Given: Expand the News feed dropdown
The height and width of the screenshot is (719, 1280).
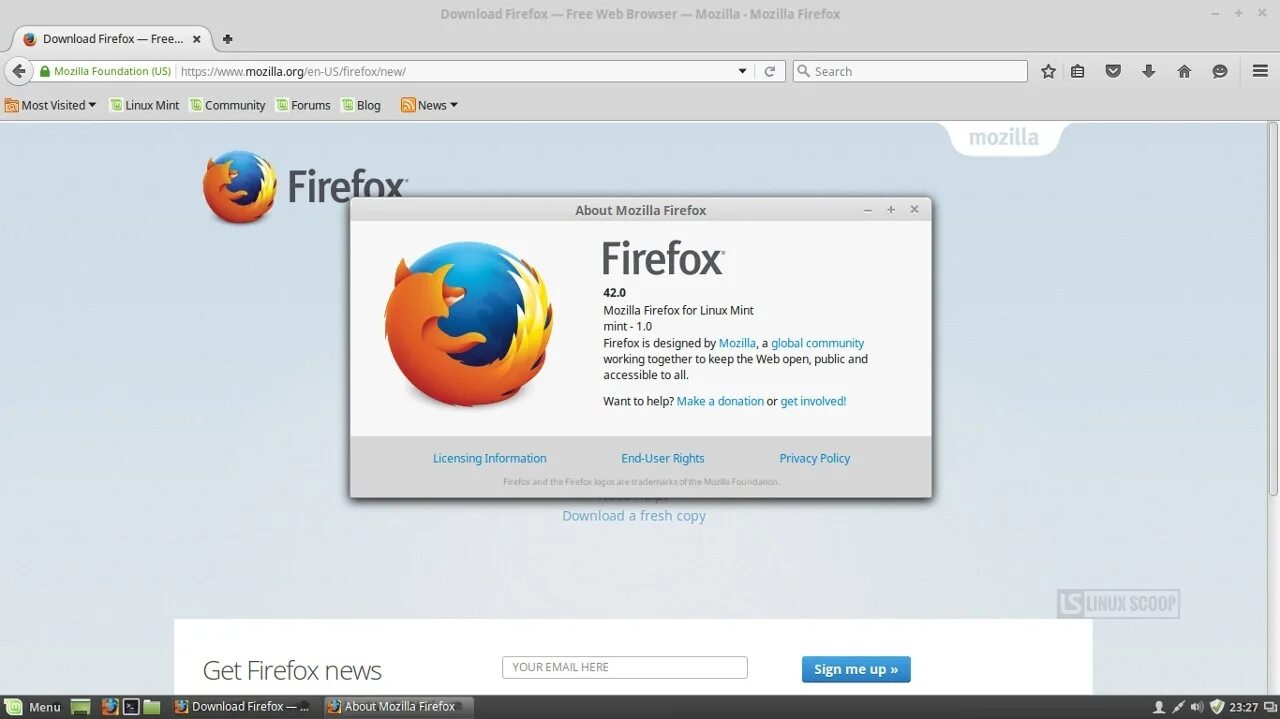Looking at the screenshot, I should (x=429, y=105).
